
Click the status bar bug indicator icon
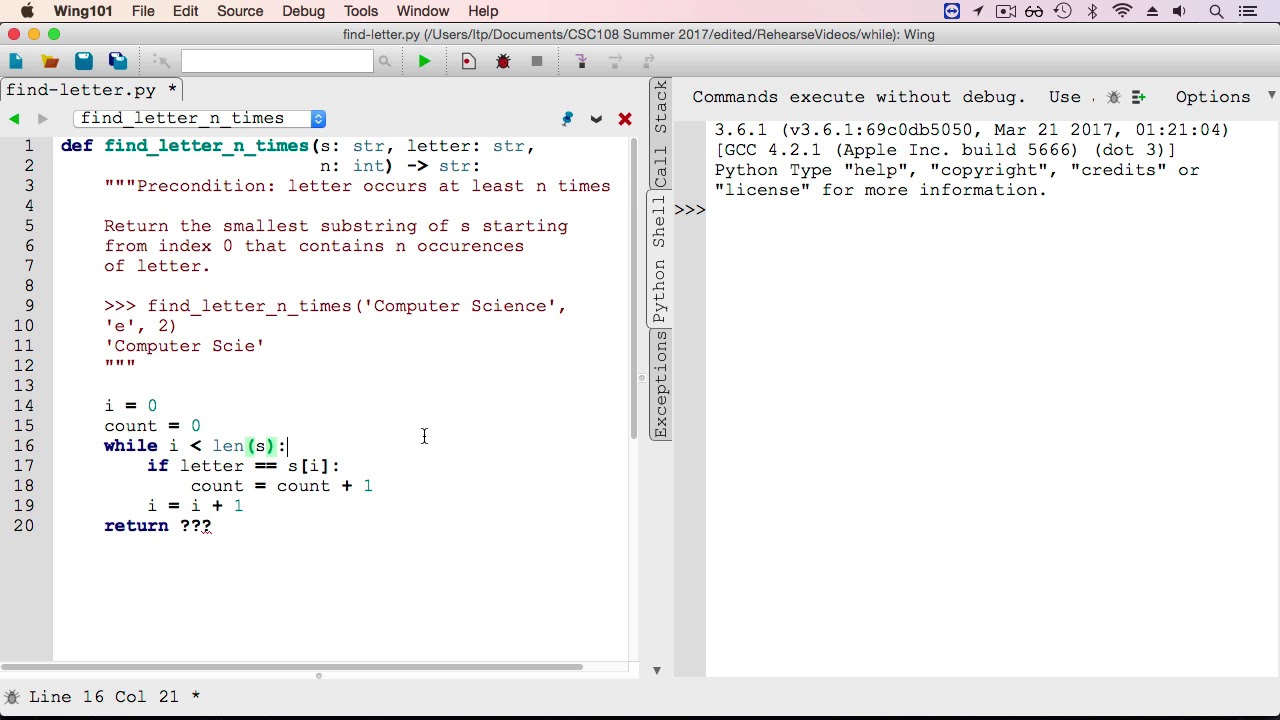tap(11, 697)
